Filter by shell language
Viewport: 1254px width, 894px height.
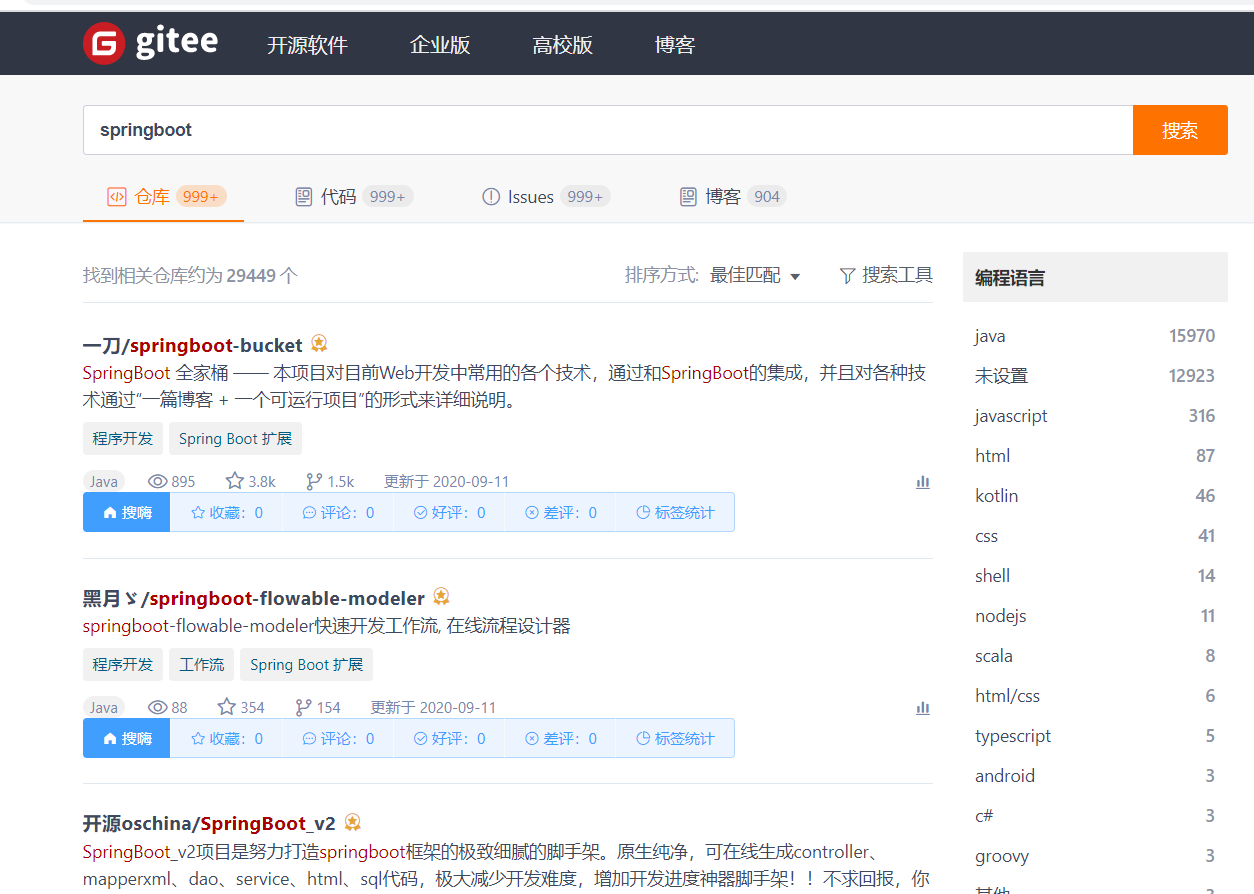click(x=1095, y=576)
